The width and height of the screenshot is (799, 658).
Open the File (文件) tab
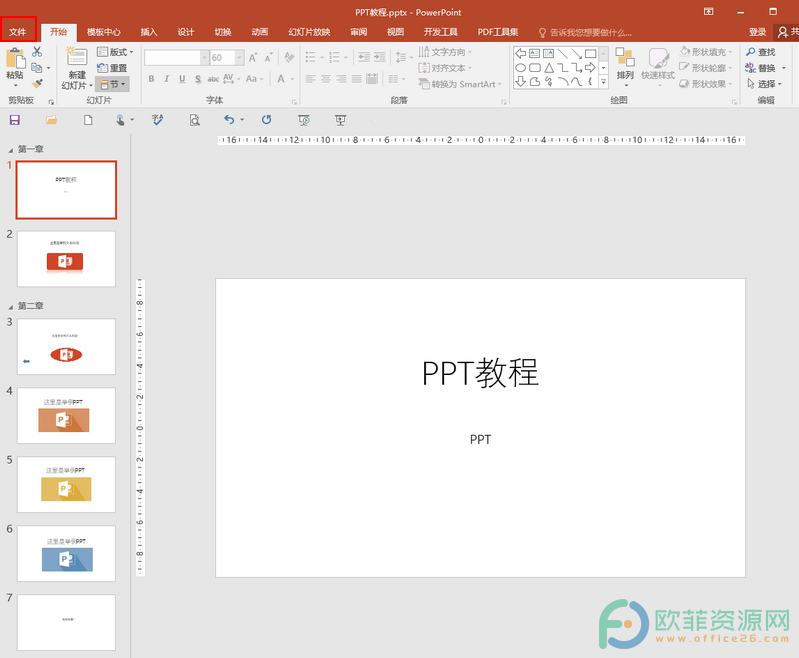18,32
